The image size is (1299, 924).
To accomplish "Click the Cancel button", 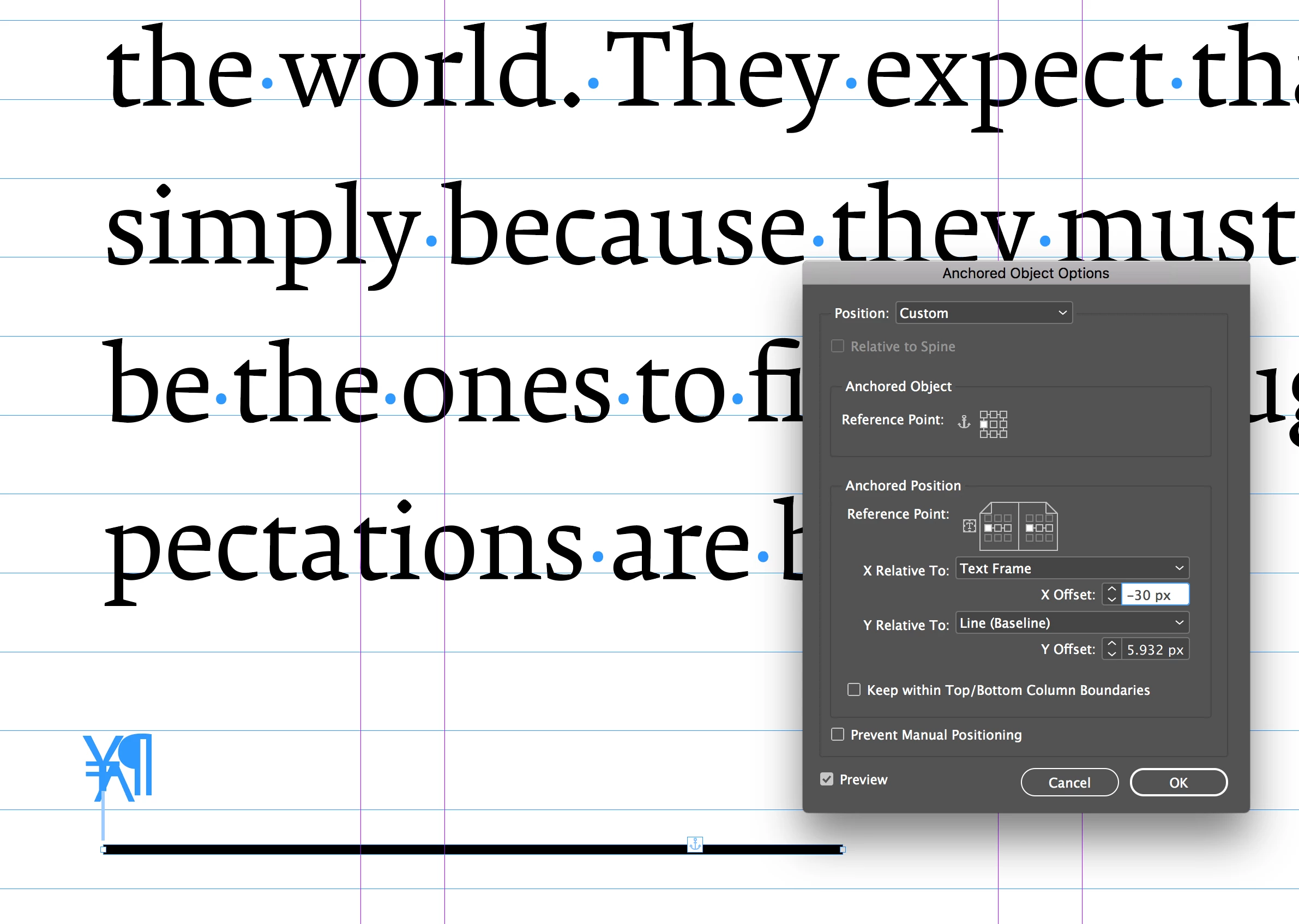I will coord(1069,782).
